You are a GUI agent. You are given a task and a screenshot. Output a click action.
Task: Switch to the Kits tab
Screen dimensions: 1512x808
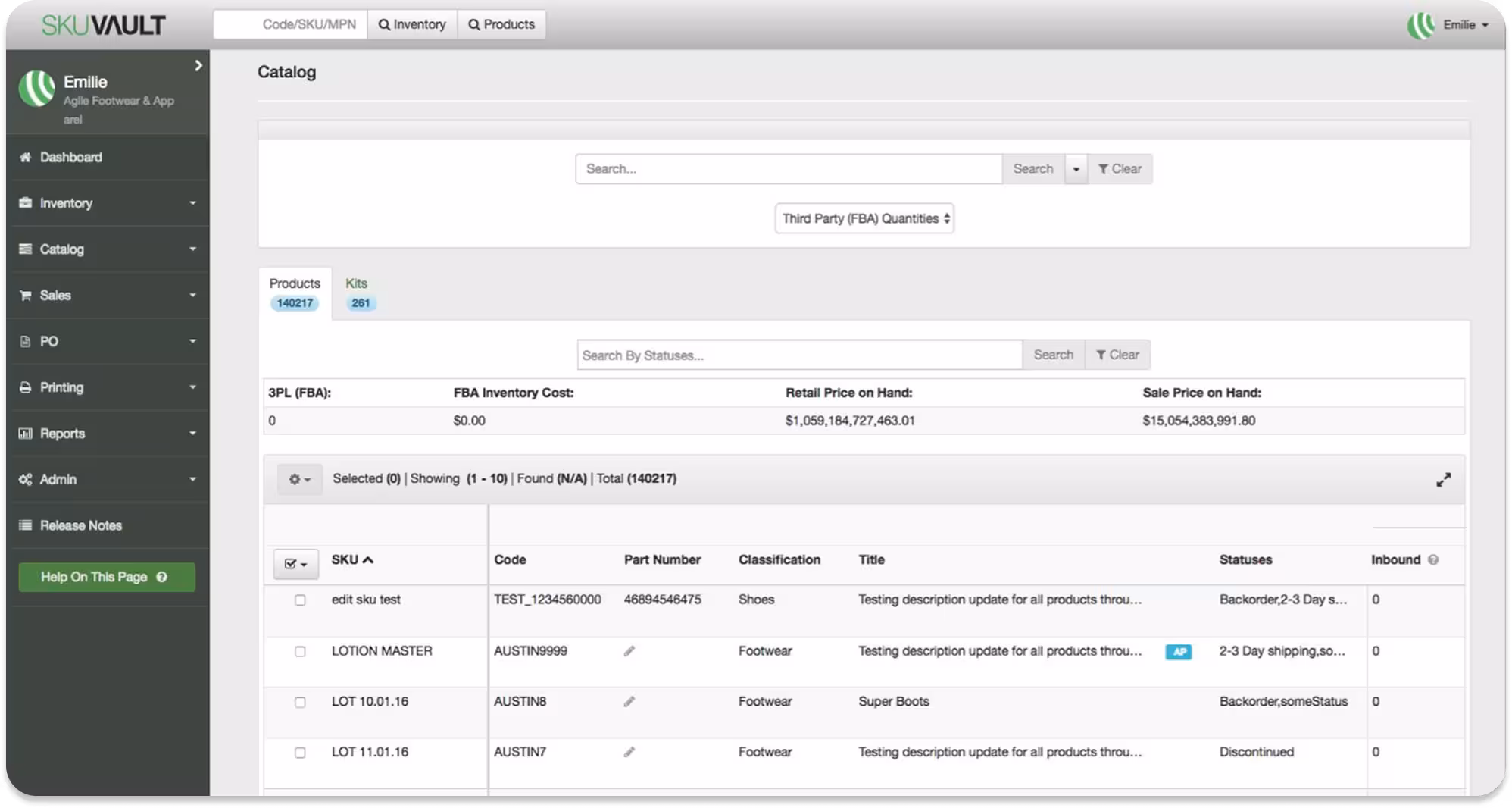[x=360, y=293]
